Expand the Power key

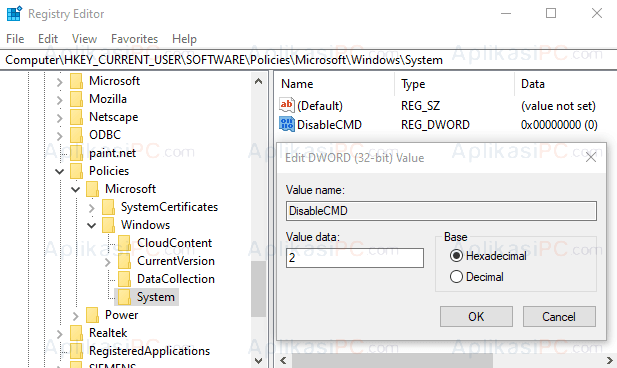point(76,316)
